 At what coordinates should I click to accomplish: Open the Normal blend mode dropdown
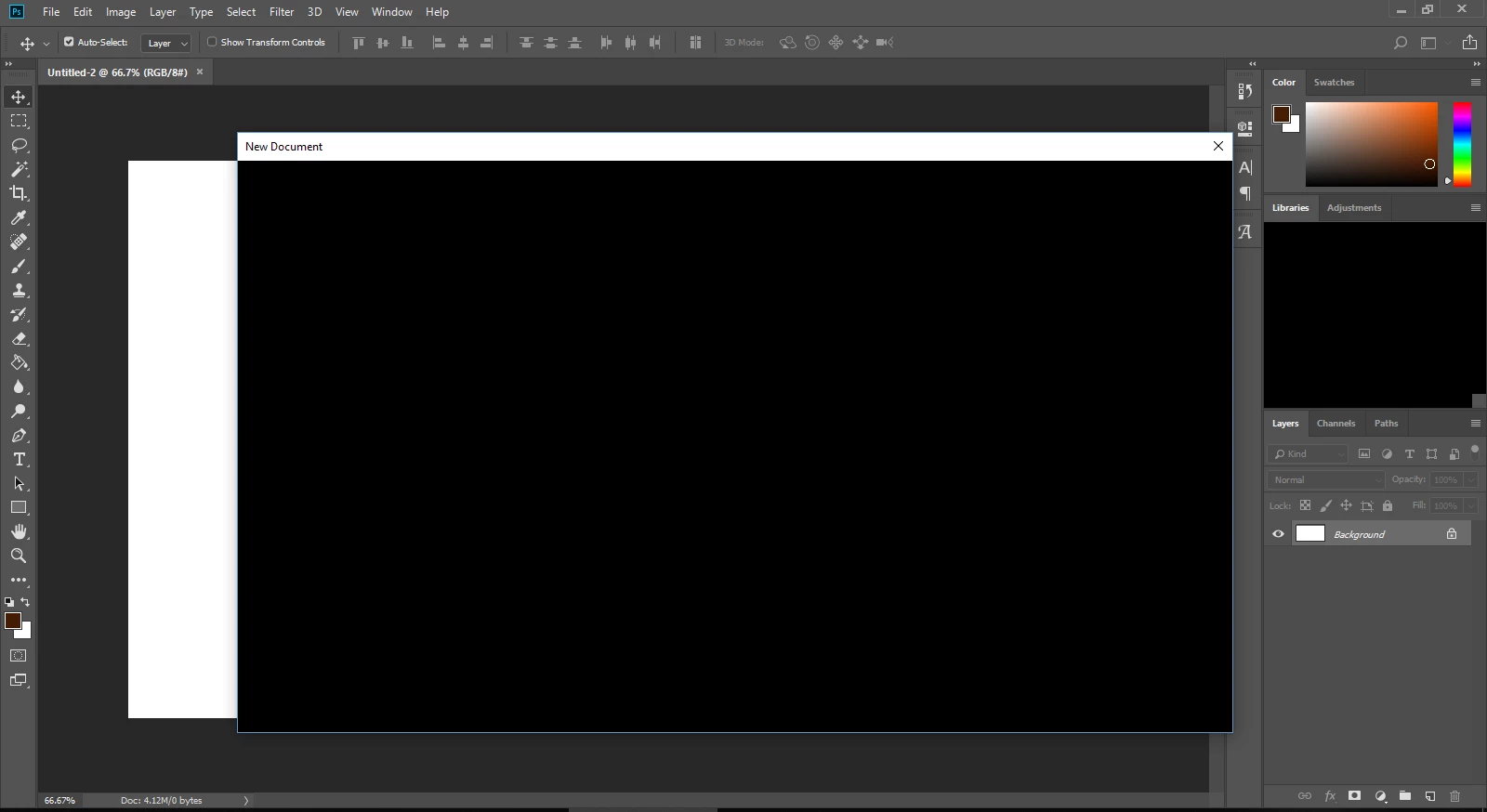pos(1326,479)
